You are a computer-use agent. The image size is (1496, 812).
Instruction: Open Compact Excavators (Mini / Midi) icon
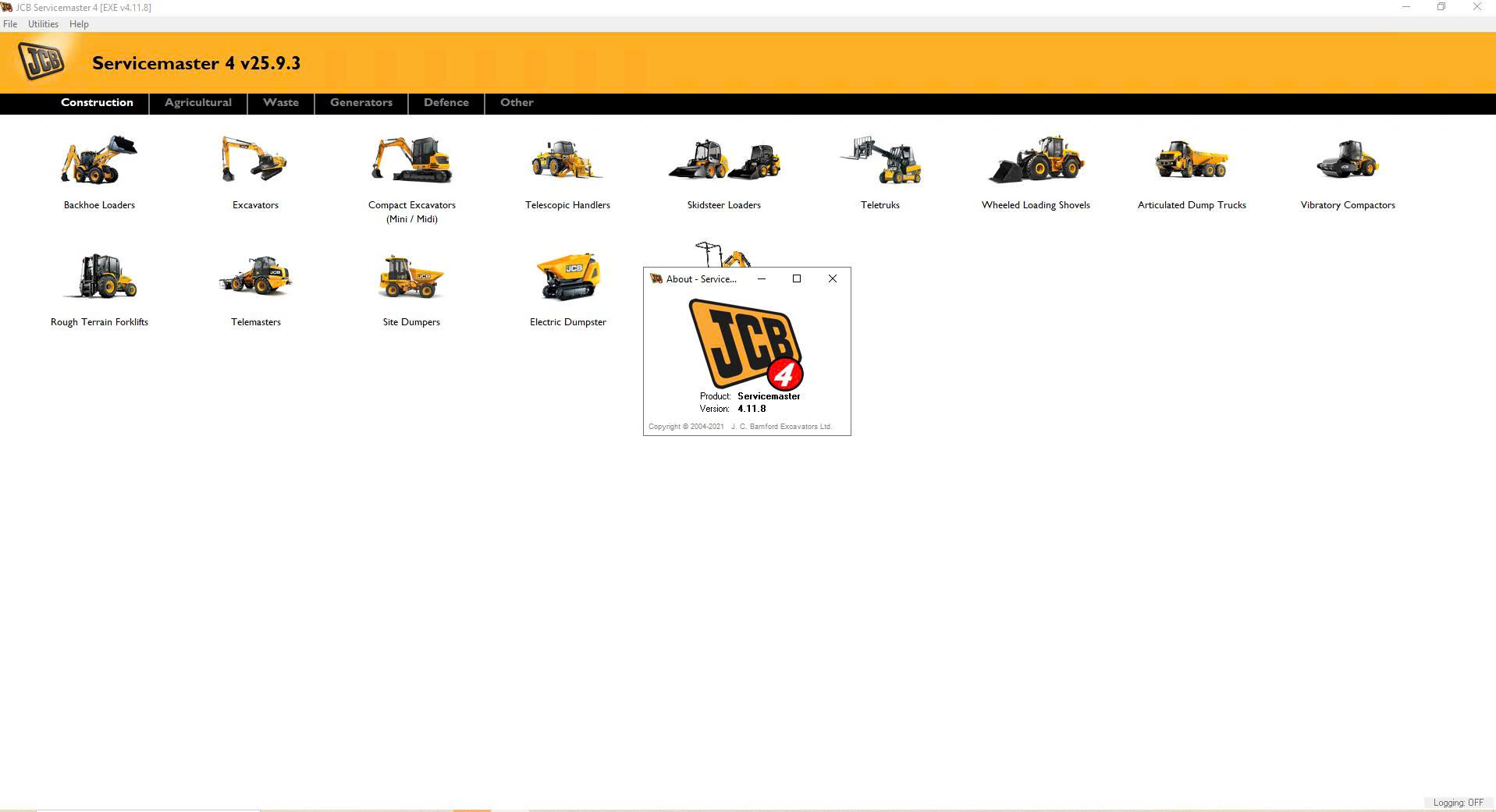[411, 160]
